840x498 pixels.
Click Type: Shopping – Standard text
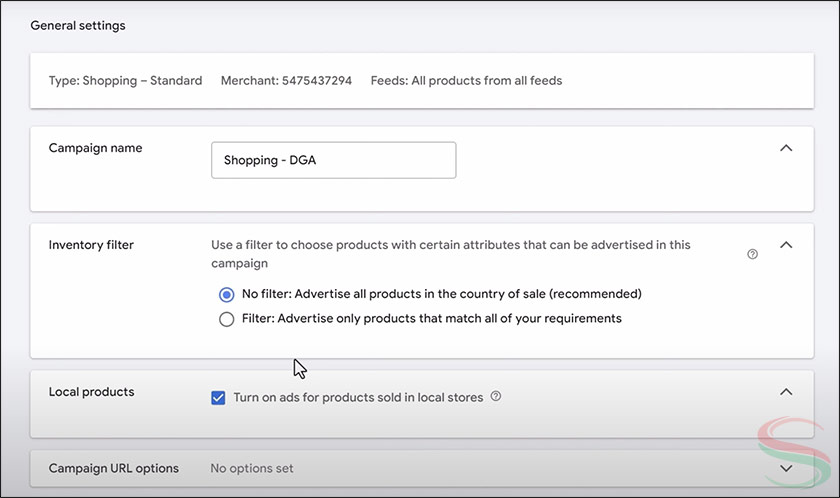[125, 80]
